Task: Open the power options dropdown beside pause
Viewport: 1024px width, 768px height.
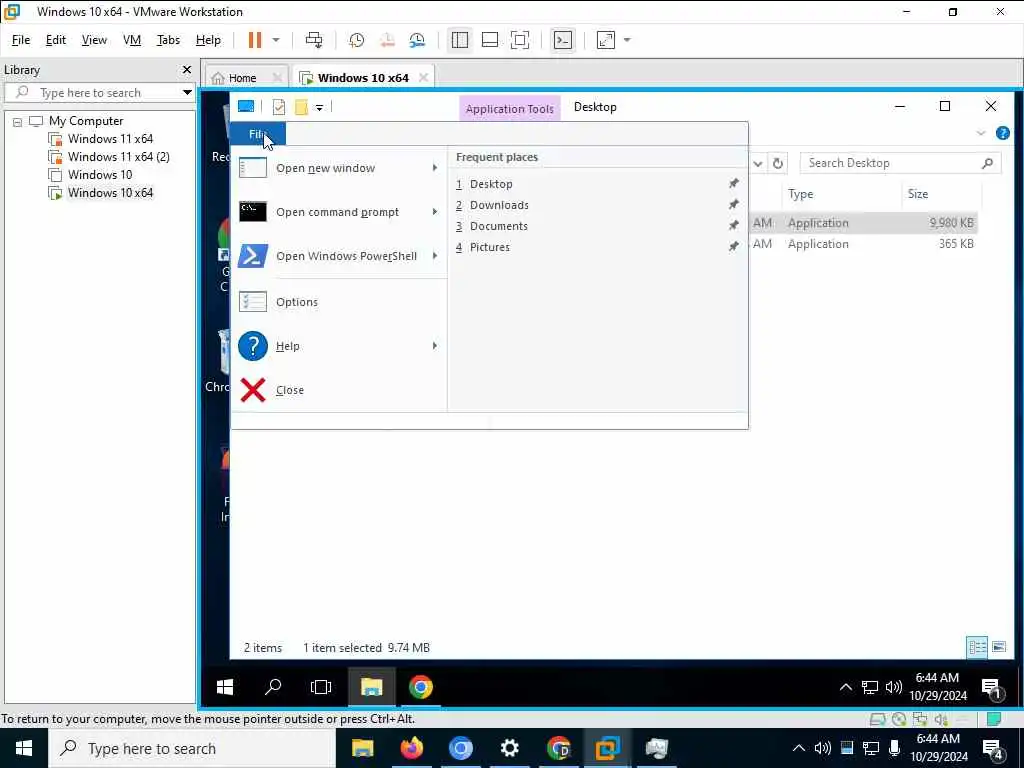Action: (x=276, y=40)
